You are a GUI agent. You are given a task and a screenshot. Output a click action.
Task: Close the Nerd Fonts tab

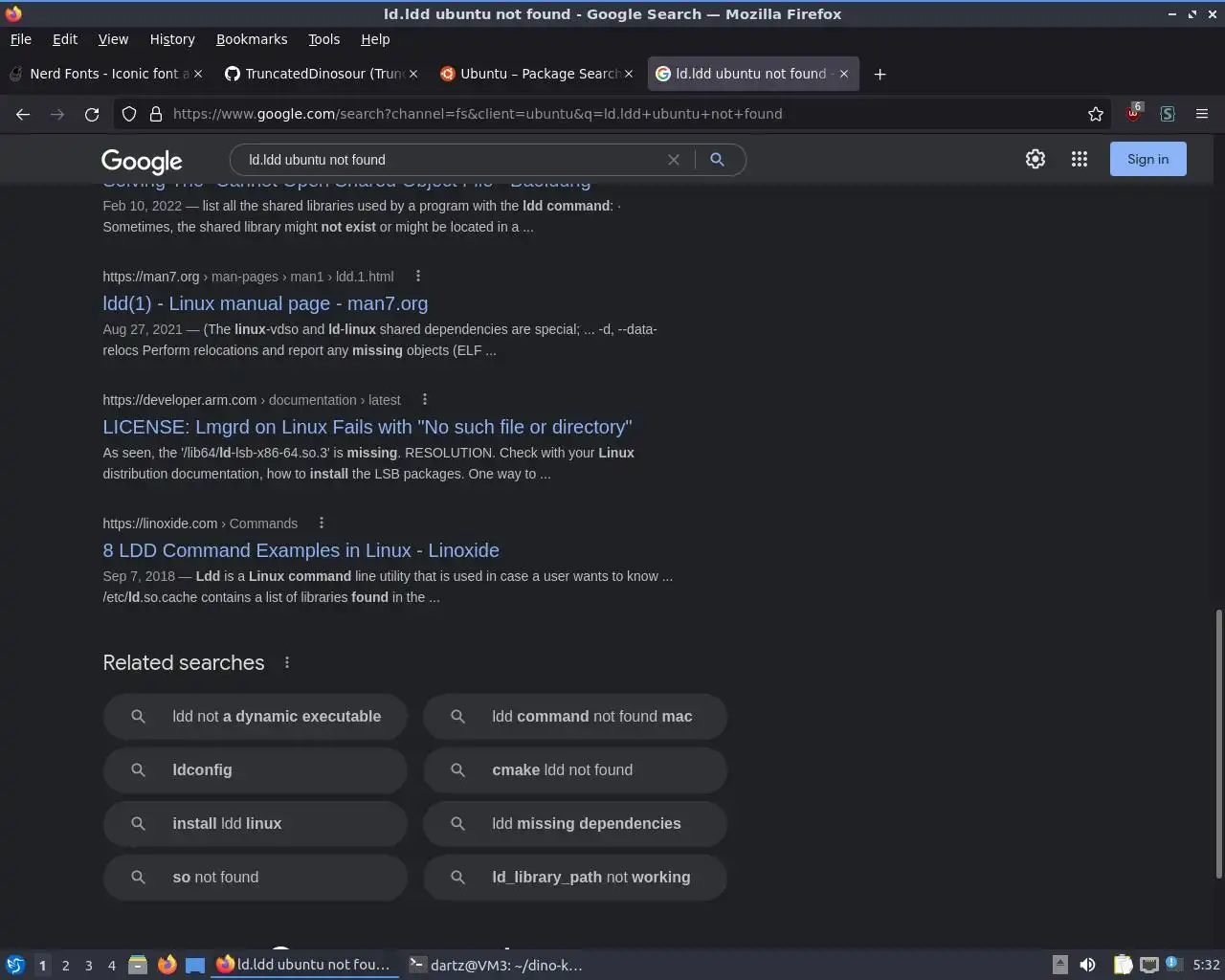click(198, 74)
